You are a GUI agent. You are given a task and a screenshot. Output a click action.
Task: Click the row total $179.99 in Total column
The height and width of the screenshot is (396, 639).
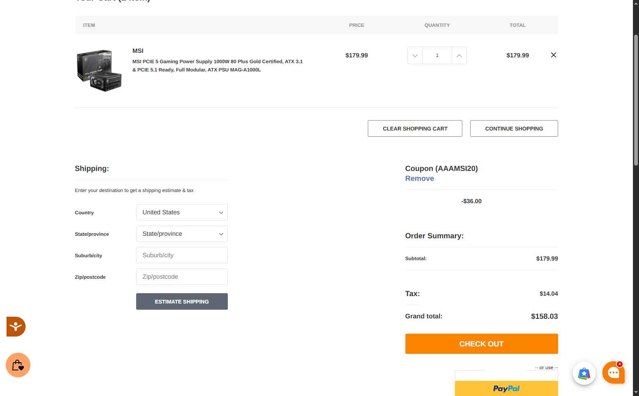[518, 55]
